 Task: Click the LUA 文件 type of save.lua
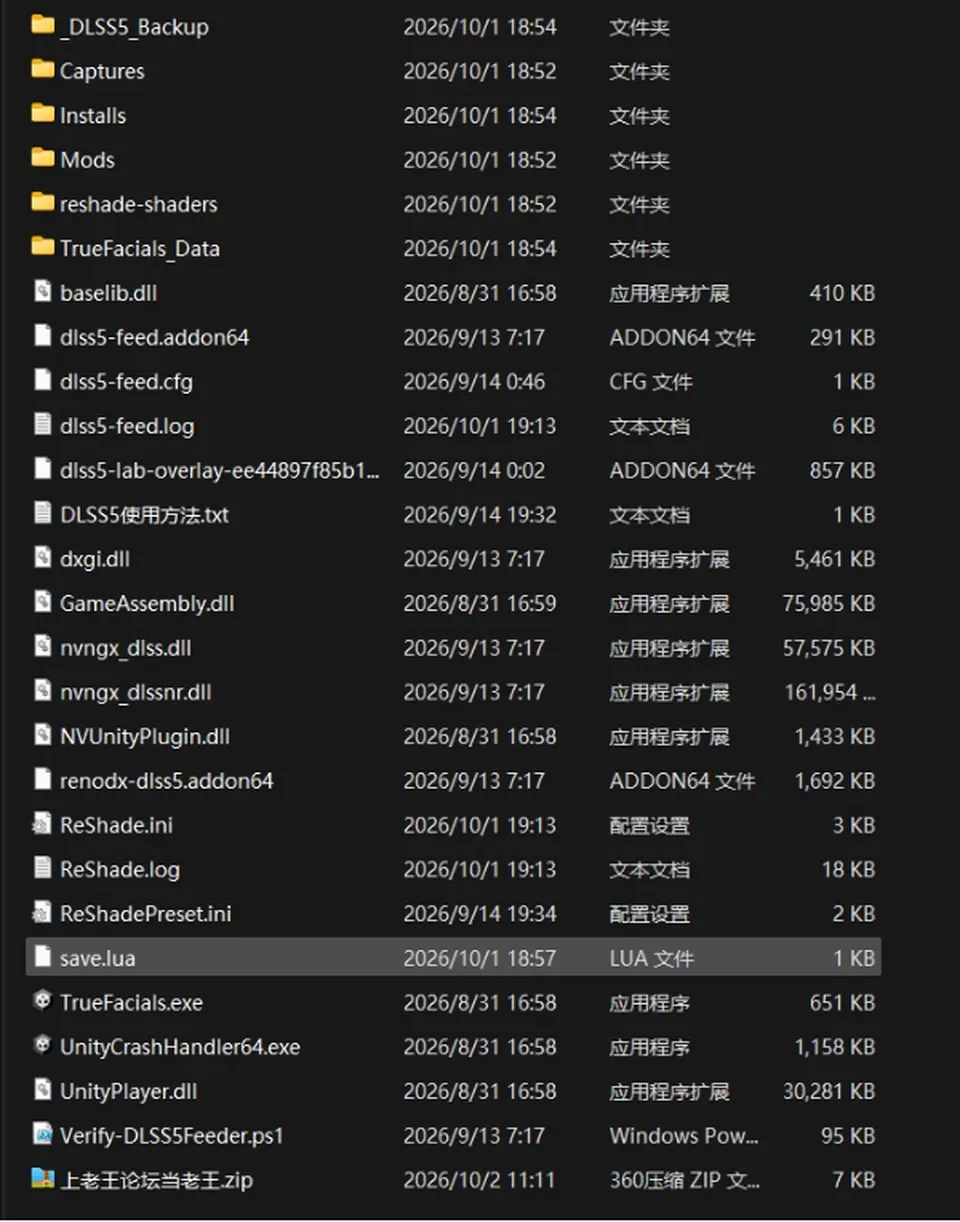(651, 957)
